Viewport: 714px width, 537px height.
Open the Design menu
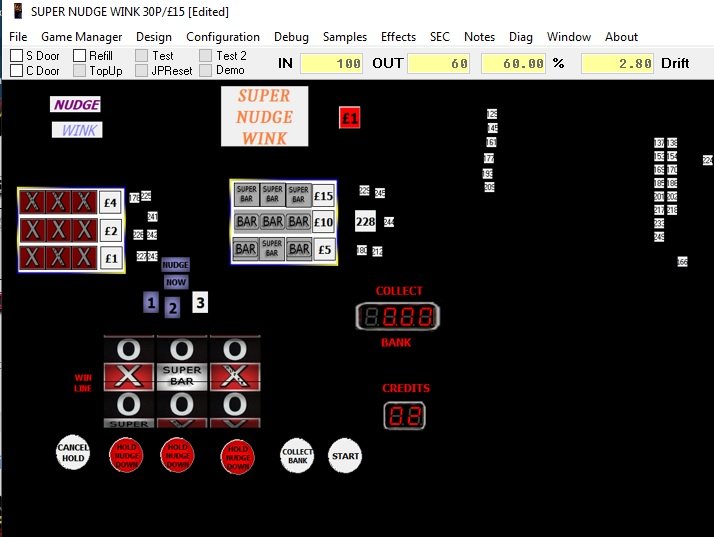click(x=154, y=37)
